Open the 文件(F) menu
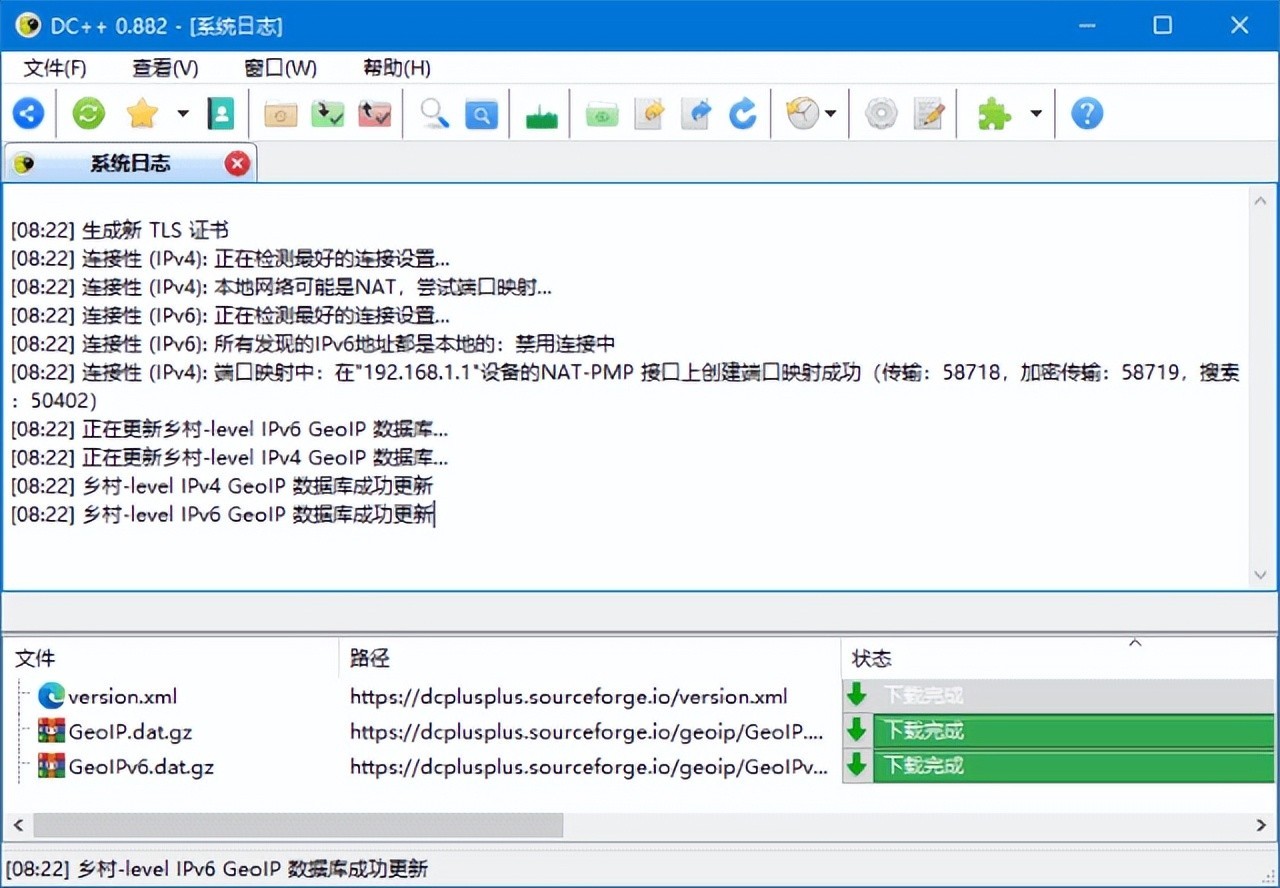Image resolution: width=1280 pixels, height=888 pixels. tap(55, 68)
